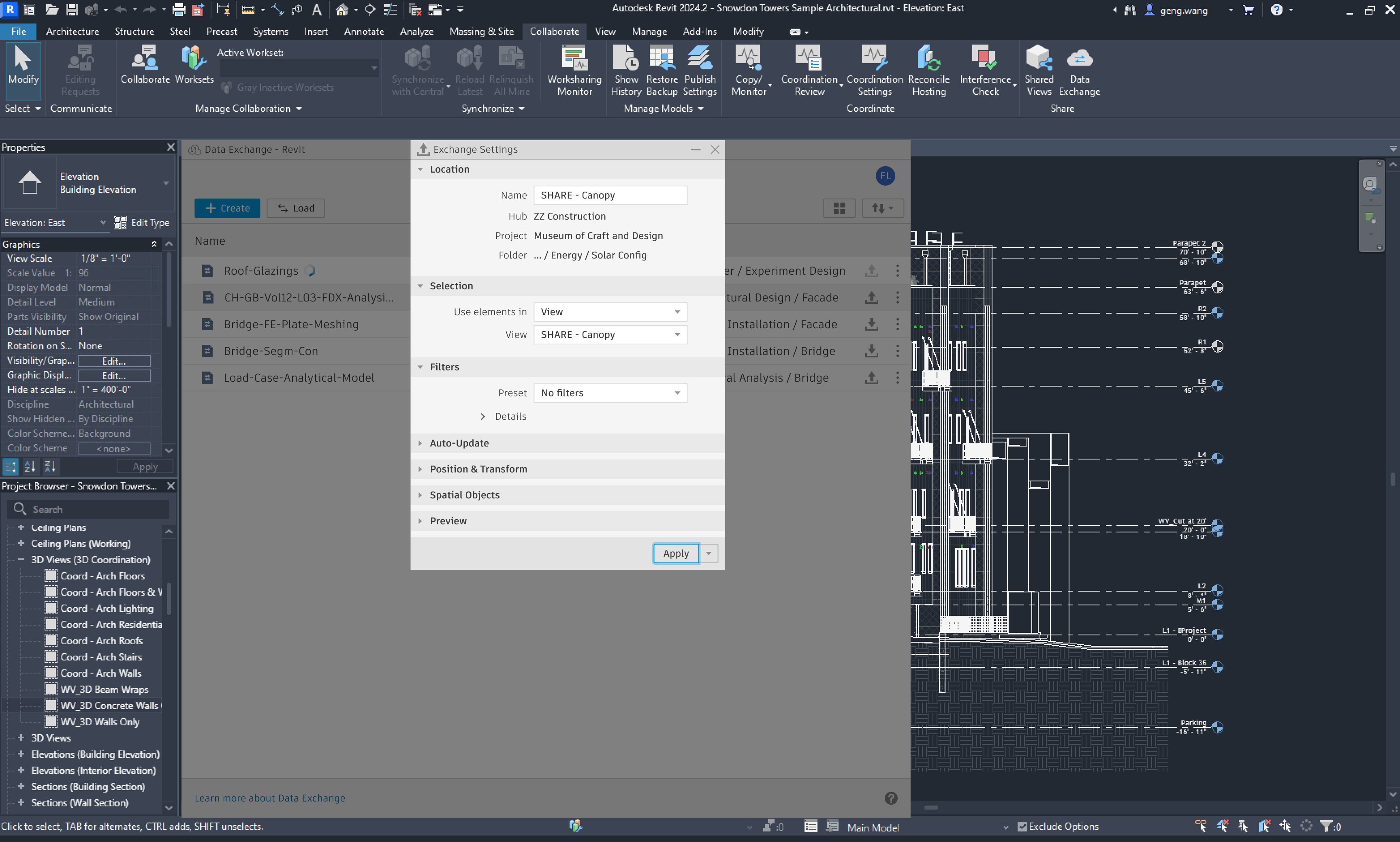The height and width of the screenshot is (842, 1400).
Task: Select the WV_3D Beam Wraps view
Action: point(104,689)
